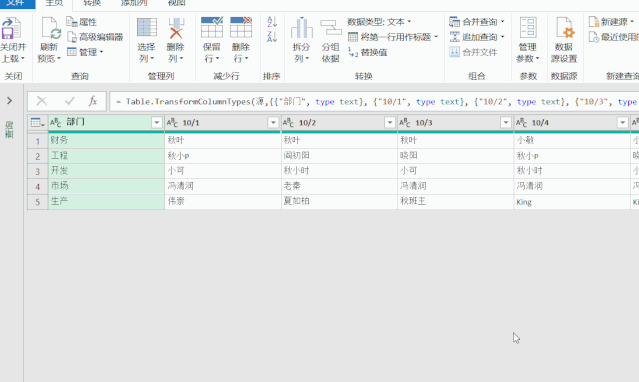
Task: Select the cell 市场 in 部门 column
Action: click(x=106, y=186)
